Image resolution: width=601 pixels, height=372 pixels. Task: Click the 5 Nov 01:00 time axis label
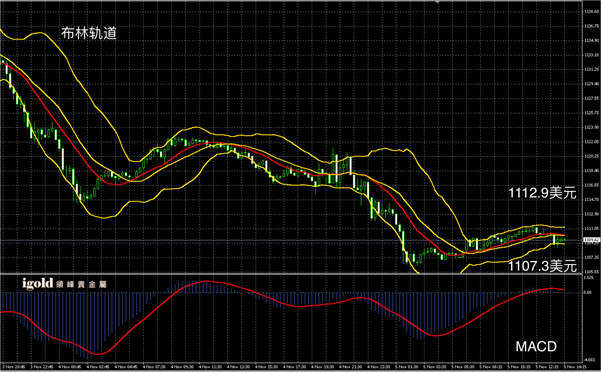pos(404,367)
